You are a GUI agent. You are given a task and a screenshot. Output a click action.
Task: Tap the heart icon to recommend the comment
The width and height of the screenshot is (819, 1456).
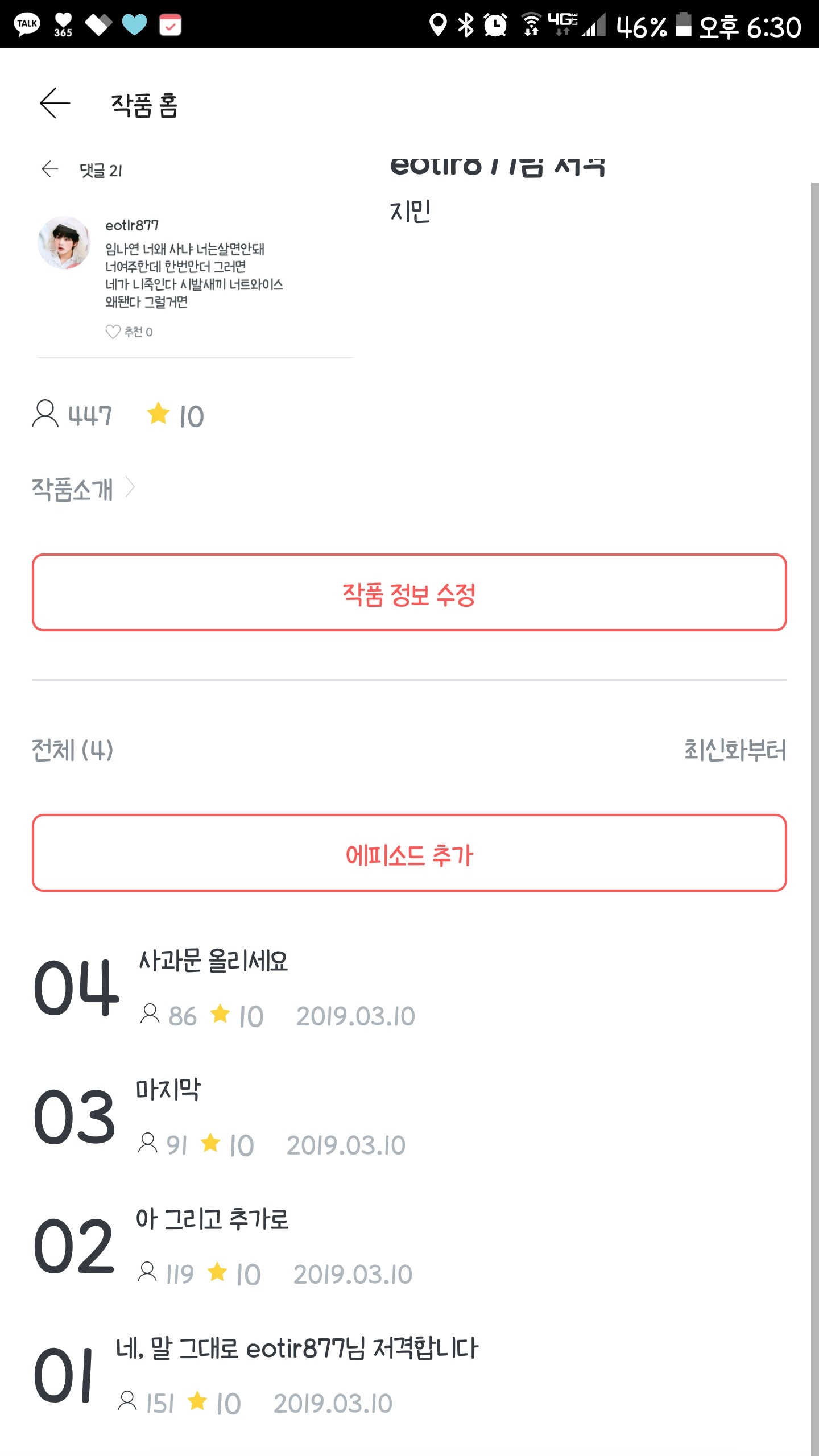(113, 332)
